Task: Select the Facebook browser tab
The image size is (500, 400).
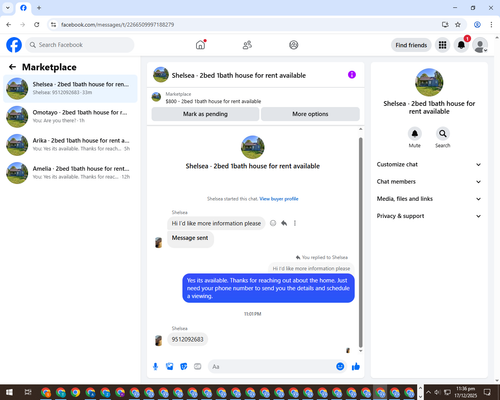Action: click(x=23, y=8)
